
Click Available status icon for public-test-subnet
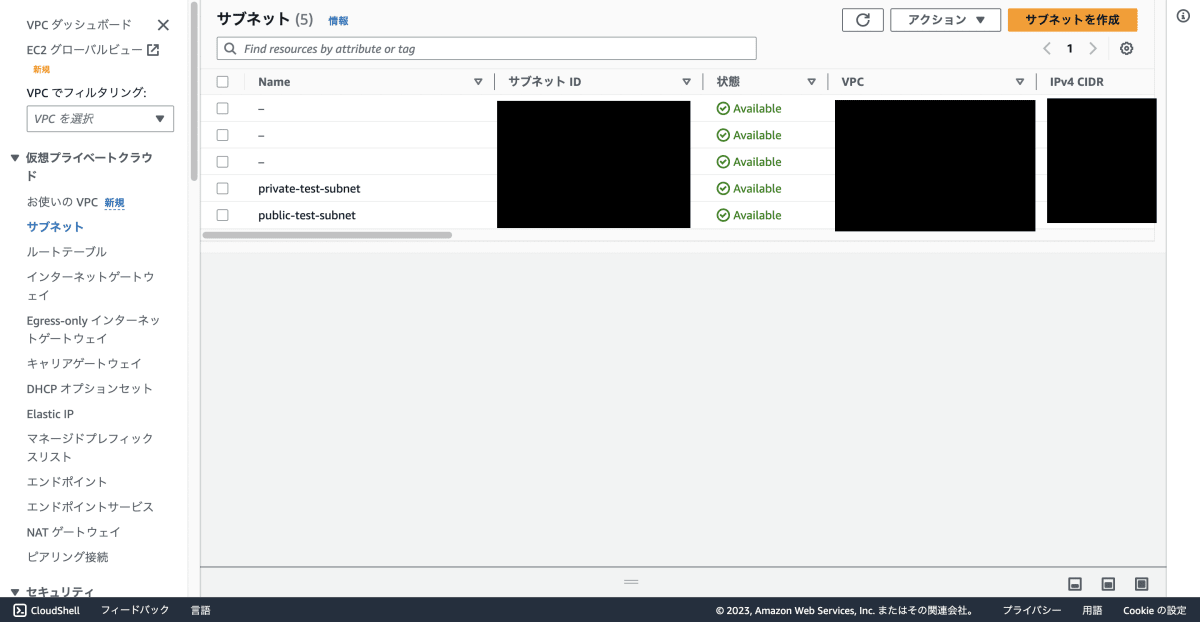(723, 215)
